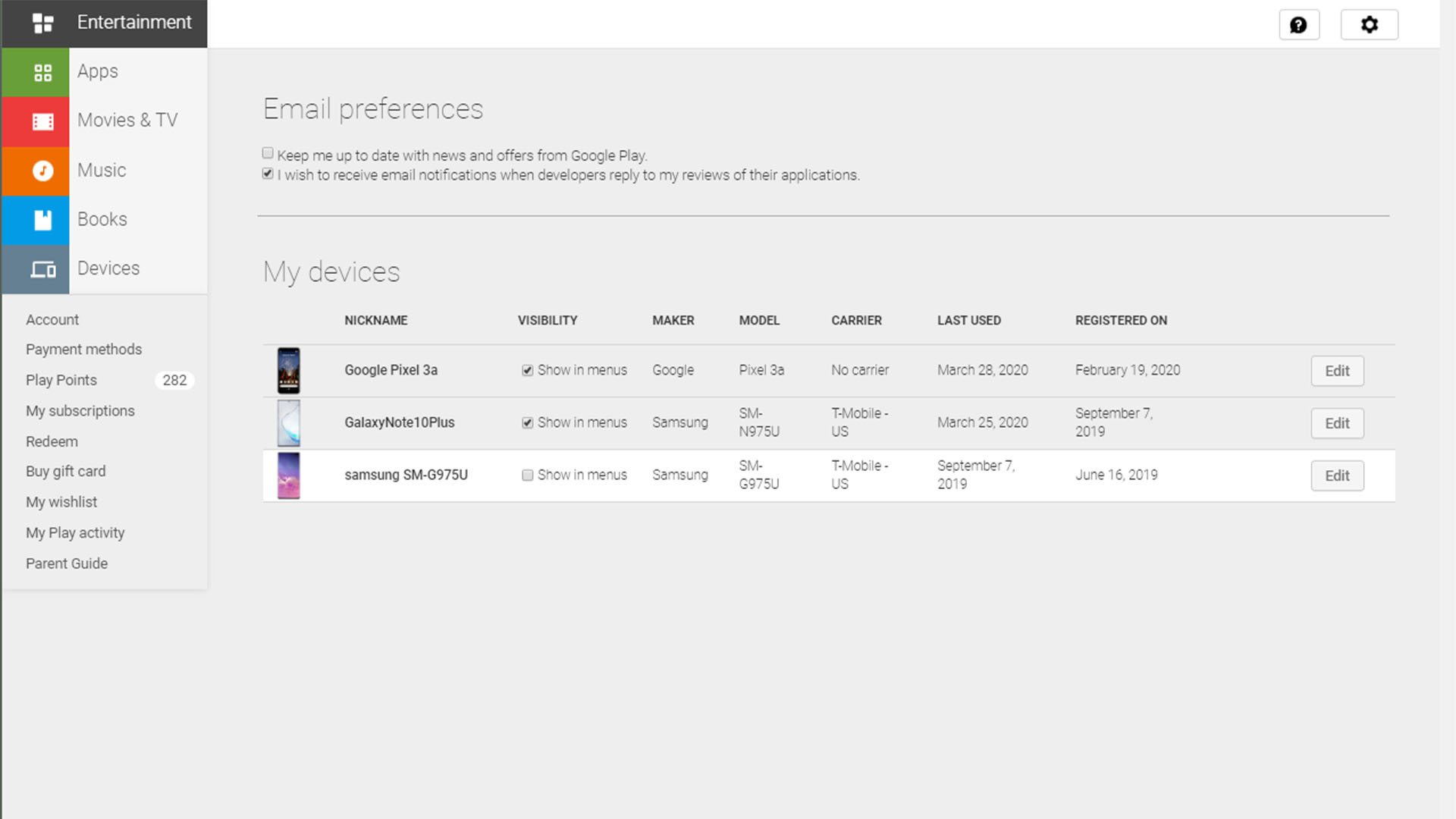Open help via the question mark icon

coord(1299,25)
